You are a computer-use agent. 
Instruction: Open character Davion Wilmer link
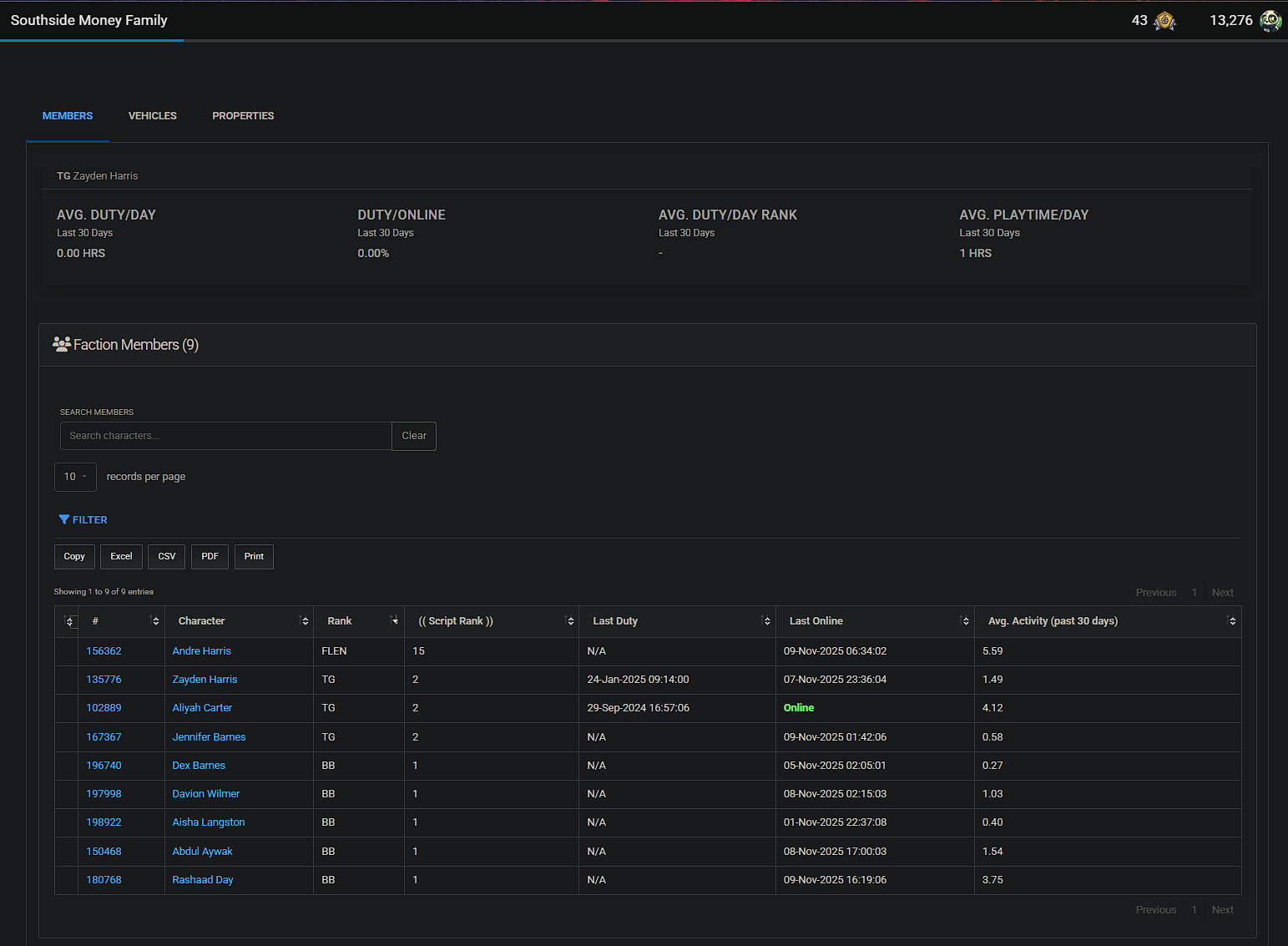(x=205, y=794)
